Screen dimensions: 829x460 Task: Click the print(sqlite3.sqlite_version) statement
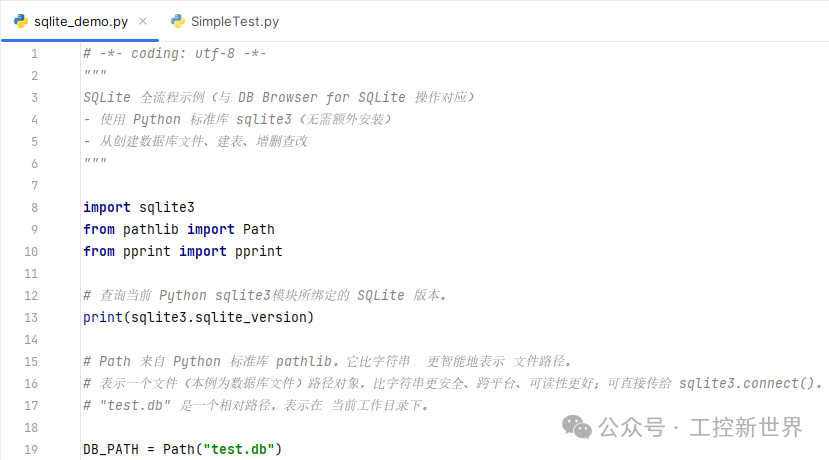198,317
